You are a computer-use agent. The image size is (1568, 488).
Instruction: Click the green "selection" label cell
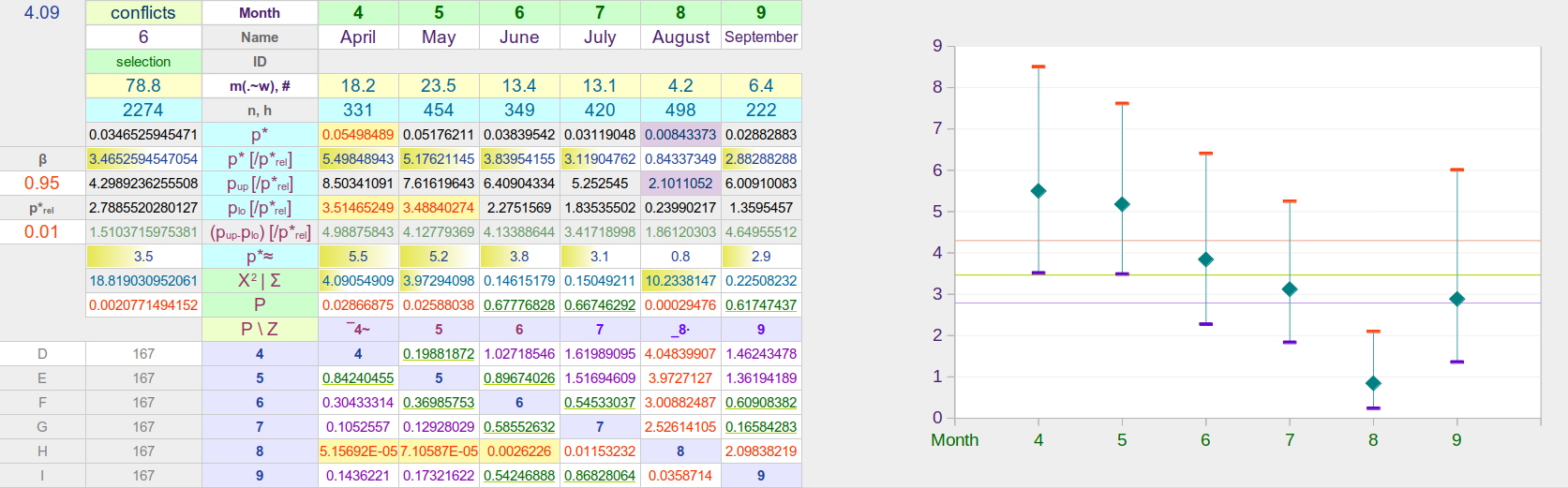pos(143,62)
